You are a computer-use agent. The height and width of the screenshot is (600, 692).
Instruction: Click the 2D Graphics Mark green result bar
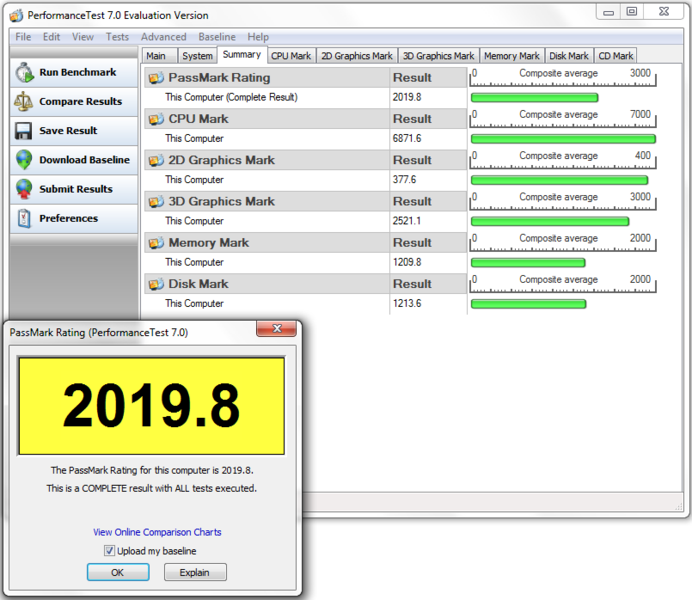(x=559, y=180)
